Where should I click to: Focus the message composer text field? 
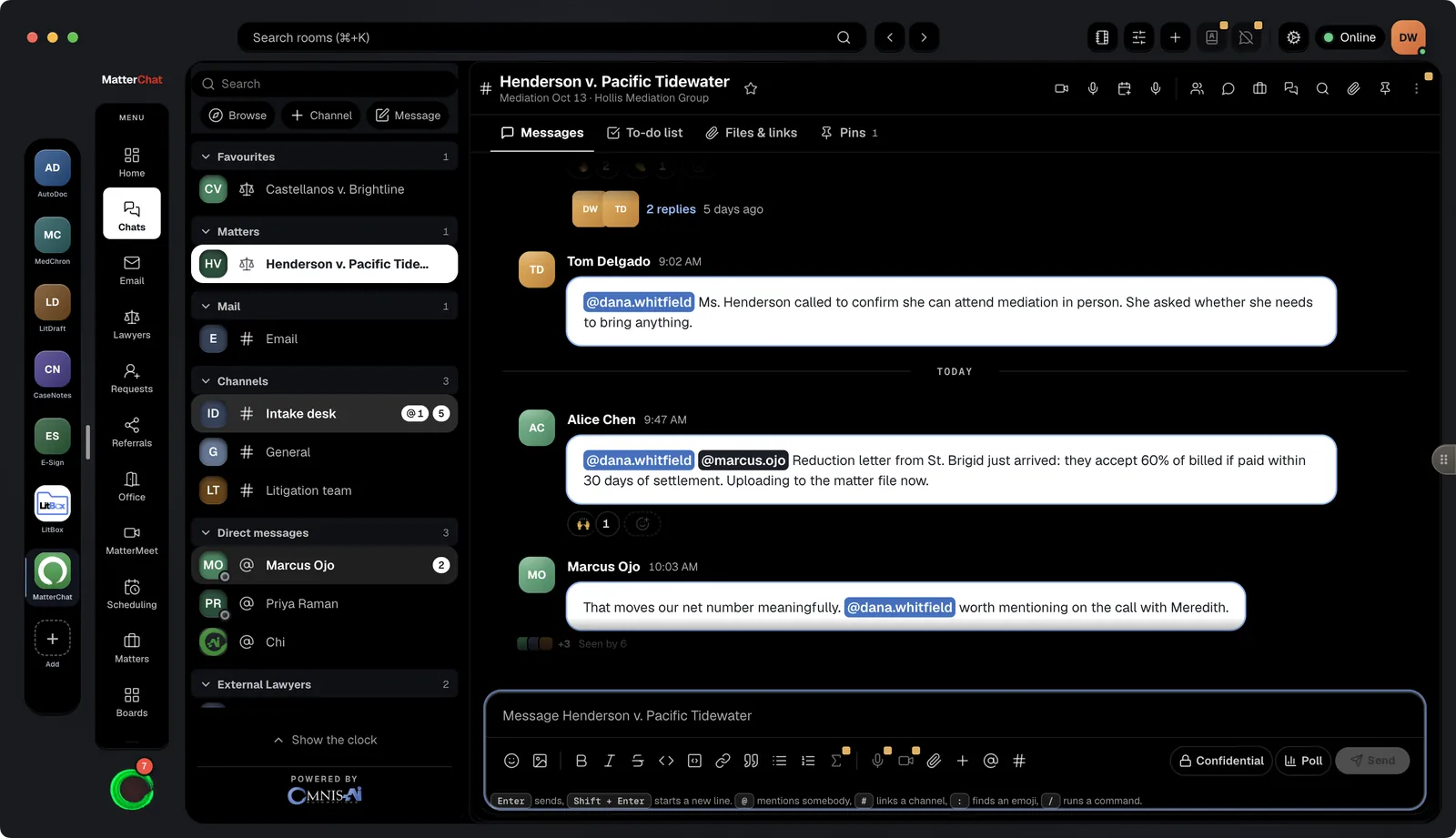954,716
